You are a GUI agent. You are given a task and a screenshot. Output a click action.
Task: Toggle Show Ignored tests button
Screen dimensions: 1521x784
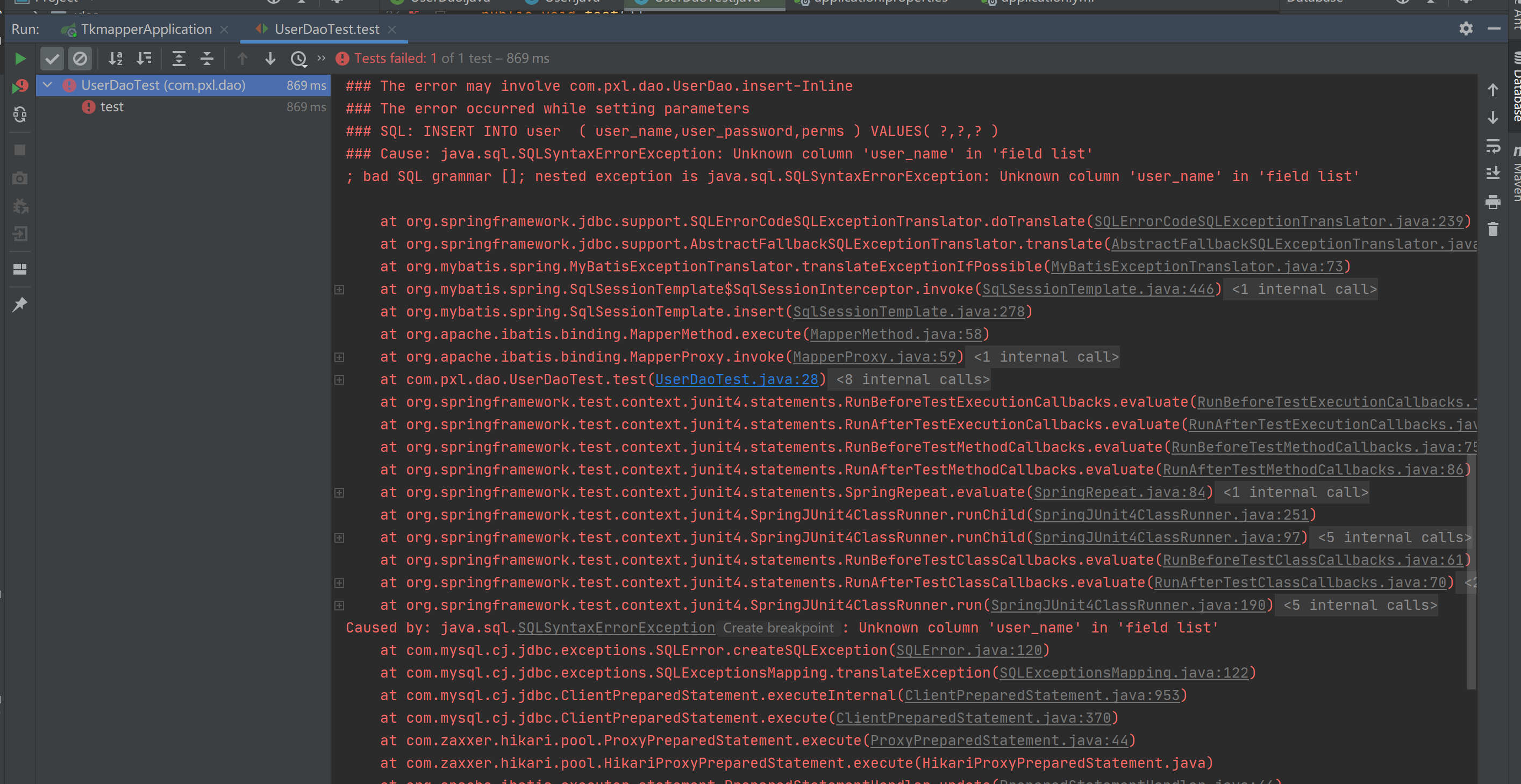pyautogui.click(x=80, y=59)
